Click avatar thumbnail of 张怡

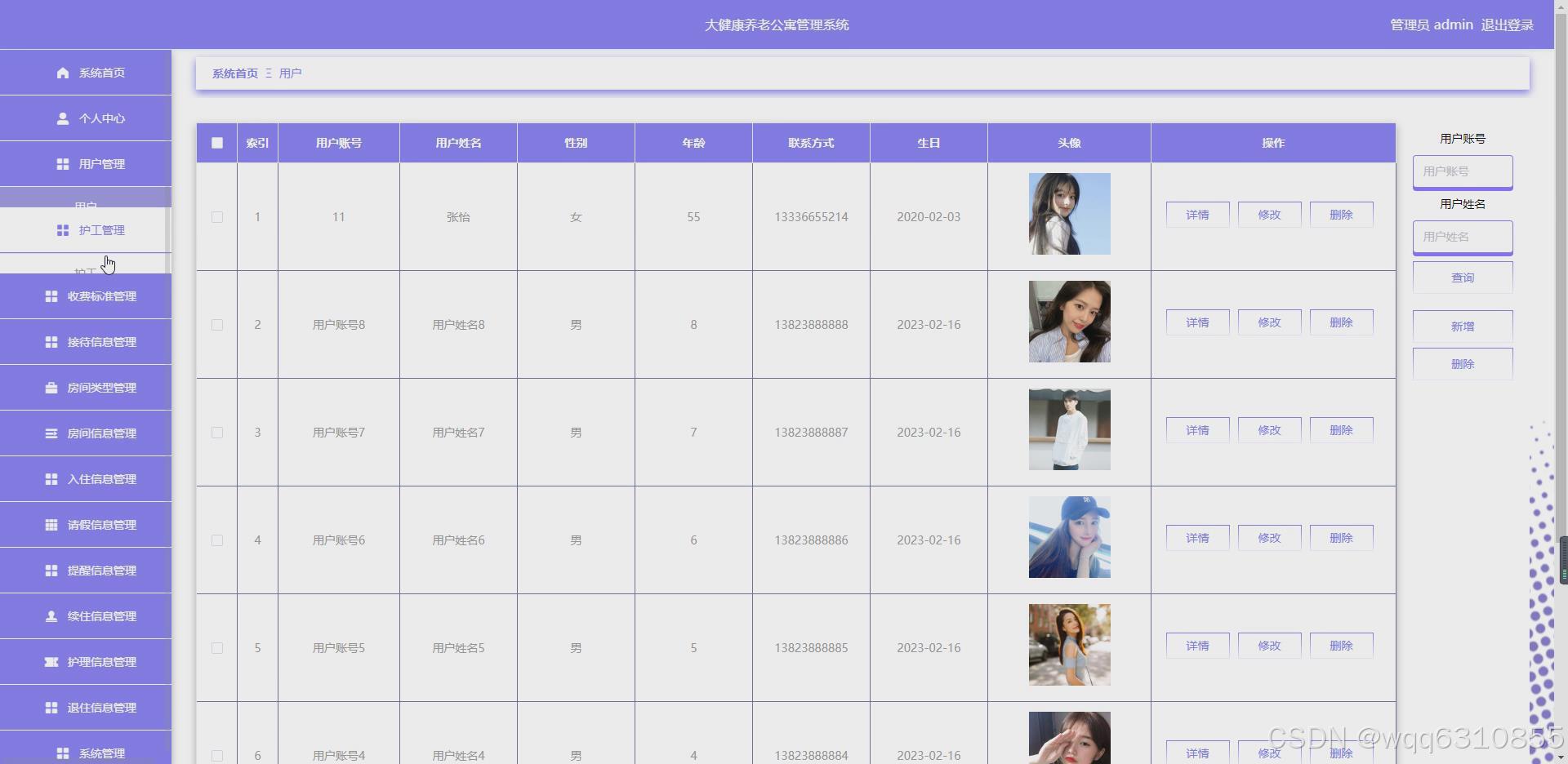pyautogui.click(x=1069, y=214)
